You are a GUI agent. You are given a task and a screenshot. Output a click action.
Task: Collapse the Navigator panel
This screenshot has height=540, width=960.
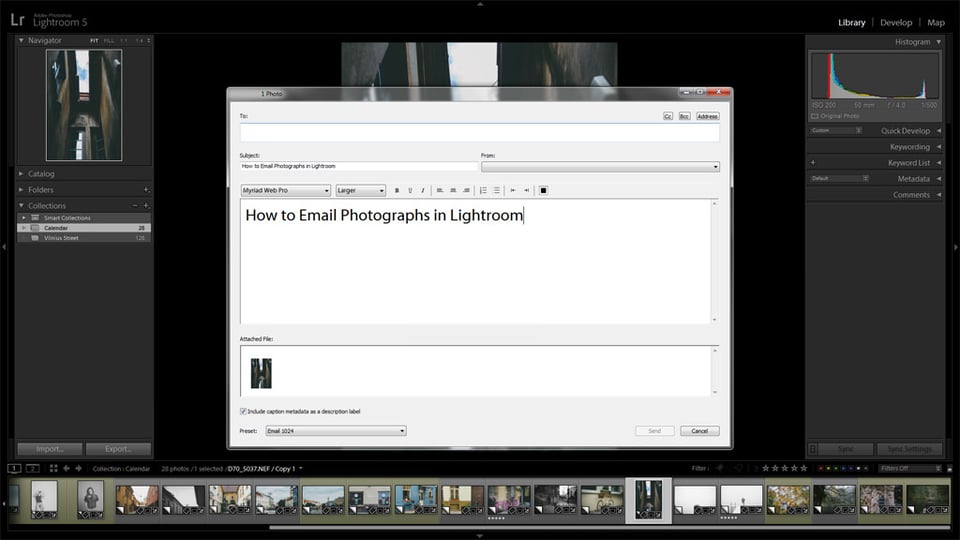coord(21,40)
